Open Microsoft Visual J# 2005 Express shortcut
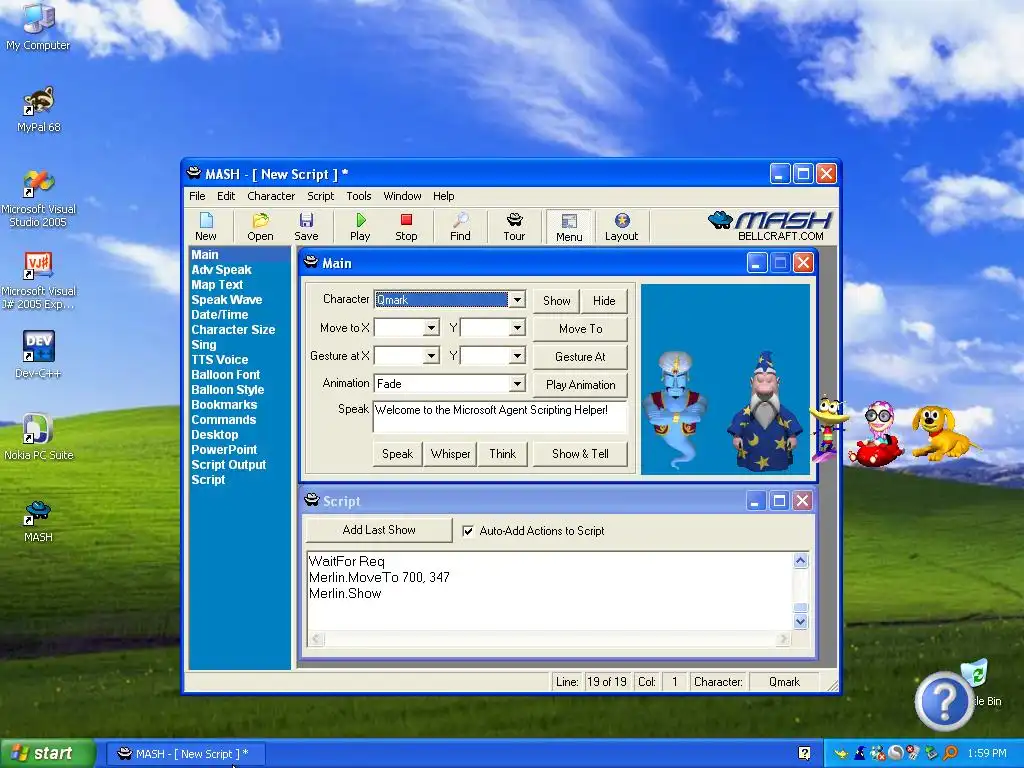Viewport: 1024px width, 768px height. click(39, 281)
